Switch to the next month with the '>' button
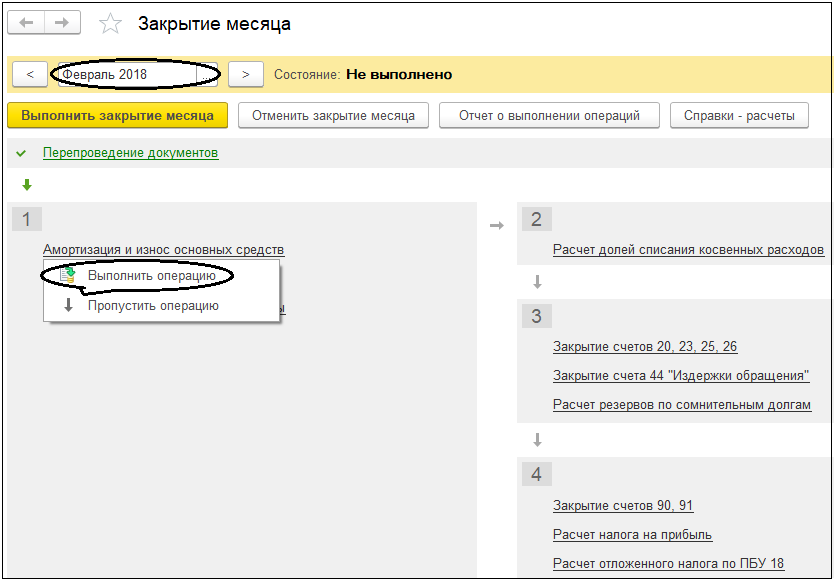 point(246,74)
